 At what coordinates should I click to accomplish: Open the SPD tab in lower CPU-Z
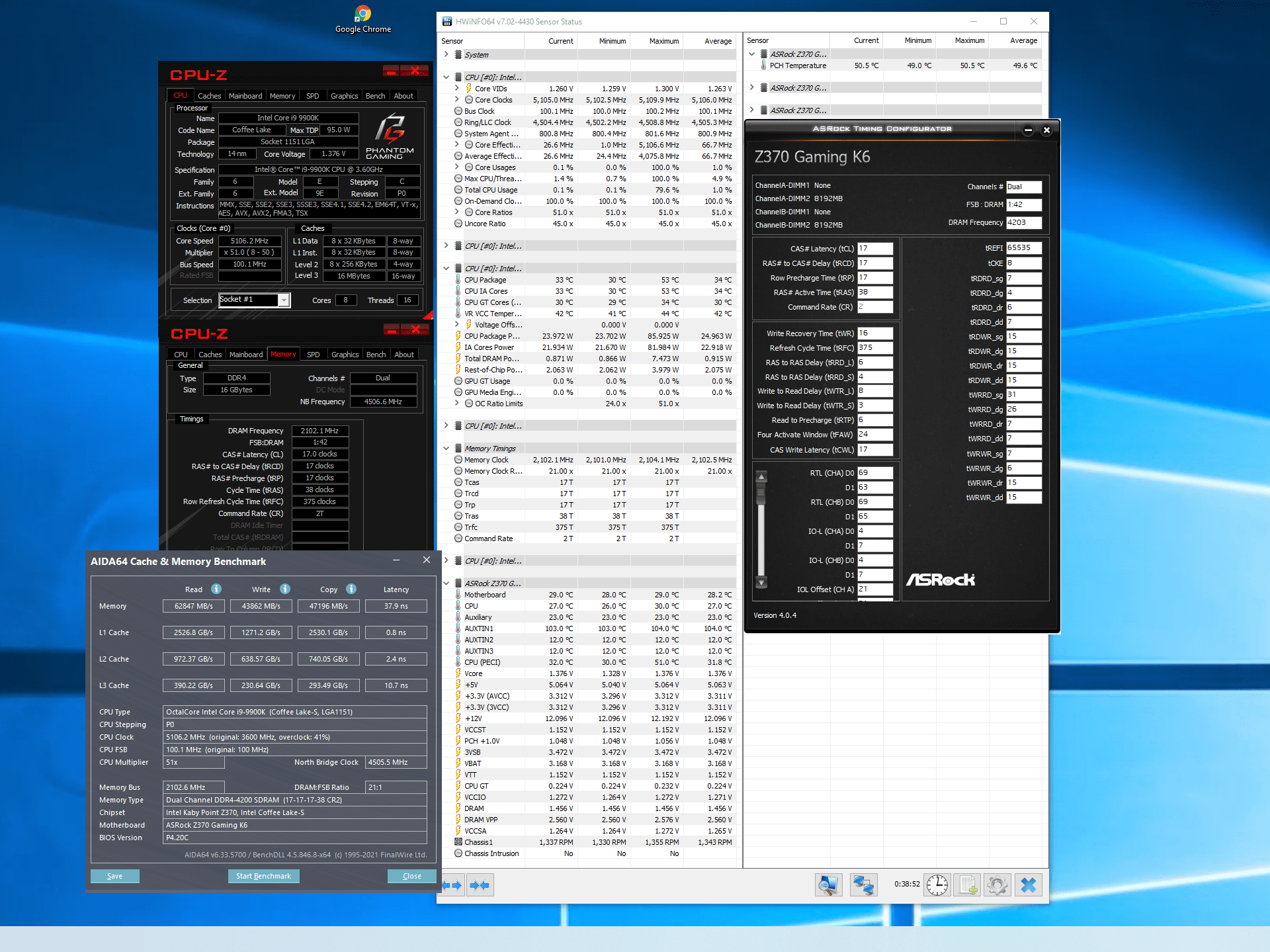pyautogui.click(x=314, y=355)
